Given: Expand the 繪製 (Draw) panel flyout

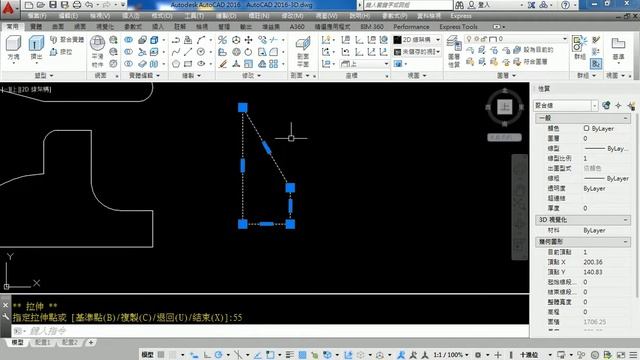Looking at the screenshot, I should coord(191,76).
